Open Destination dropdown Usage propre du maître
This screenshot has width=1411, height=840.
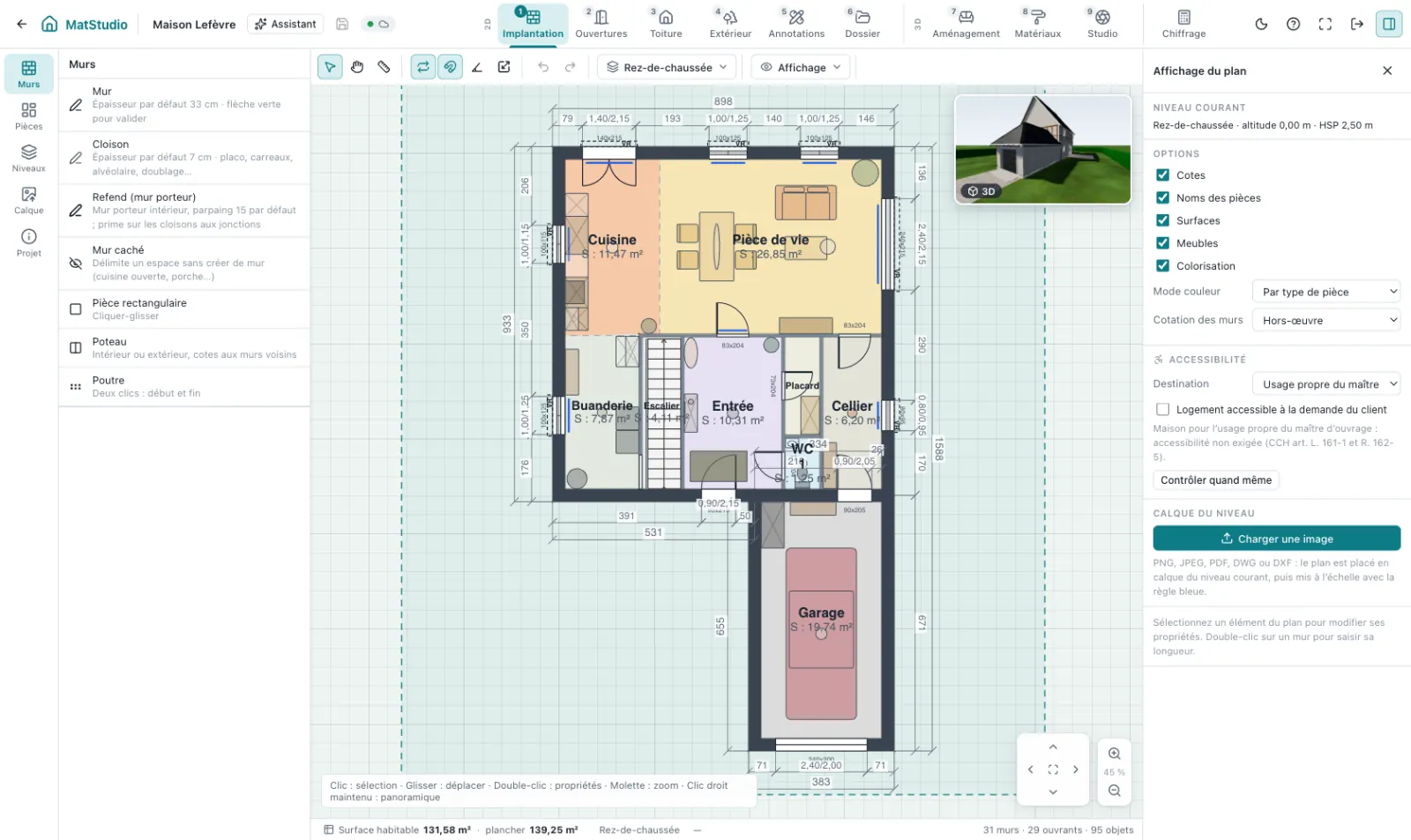[1326, 383]
